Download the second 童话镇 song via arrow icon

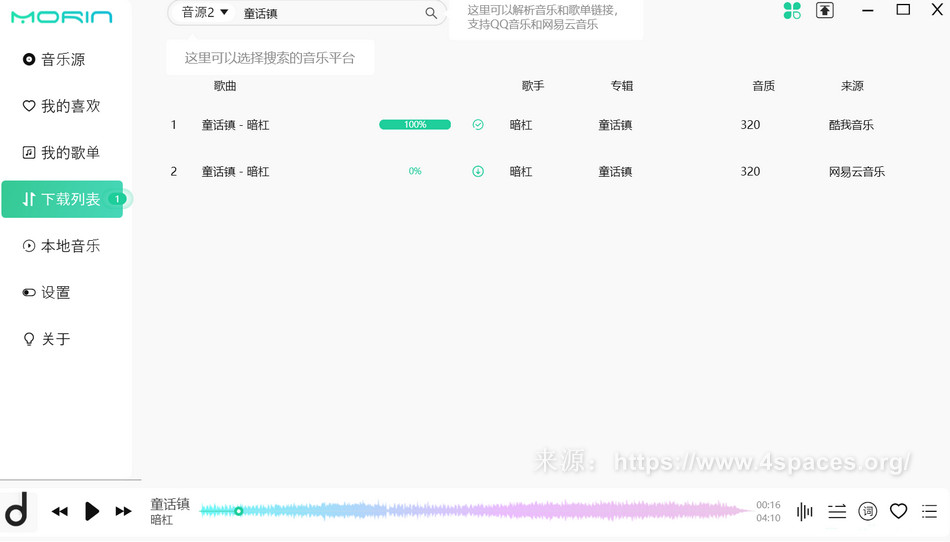click(x=478, y=171)
